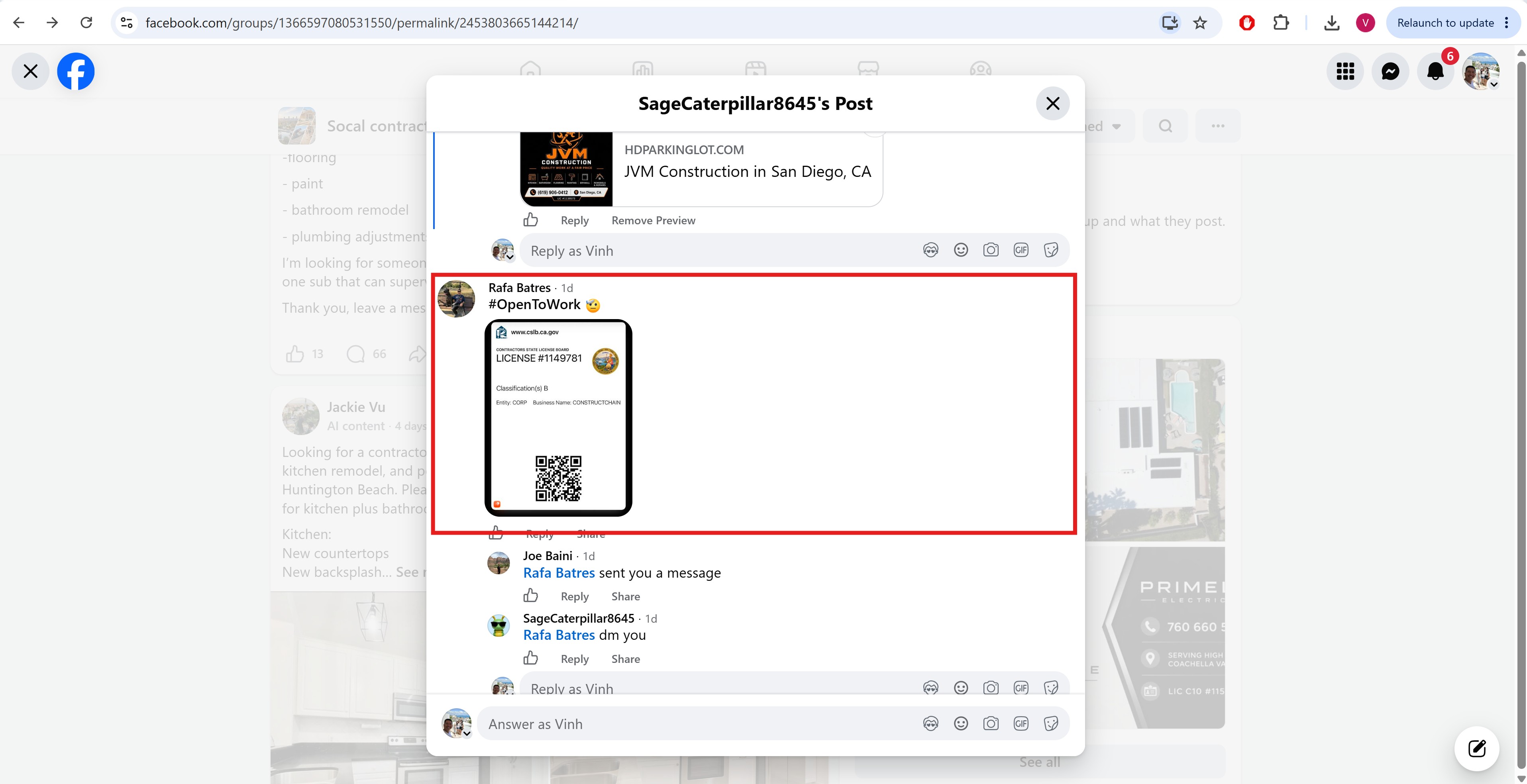Reply to Joe Baini's comment

tap(574, 596)
